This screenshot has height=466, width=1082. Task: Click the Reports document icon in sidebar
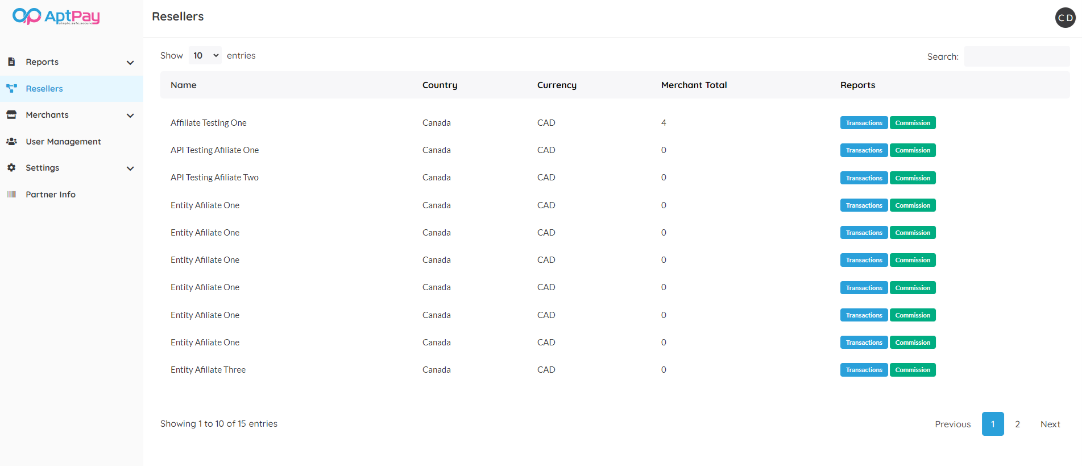click(11, 62)
